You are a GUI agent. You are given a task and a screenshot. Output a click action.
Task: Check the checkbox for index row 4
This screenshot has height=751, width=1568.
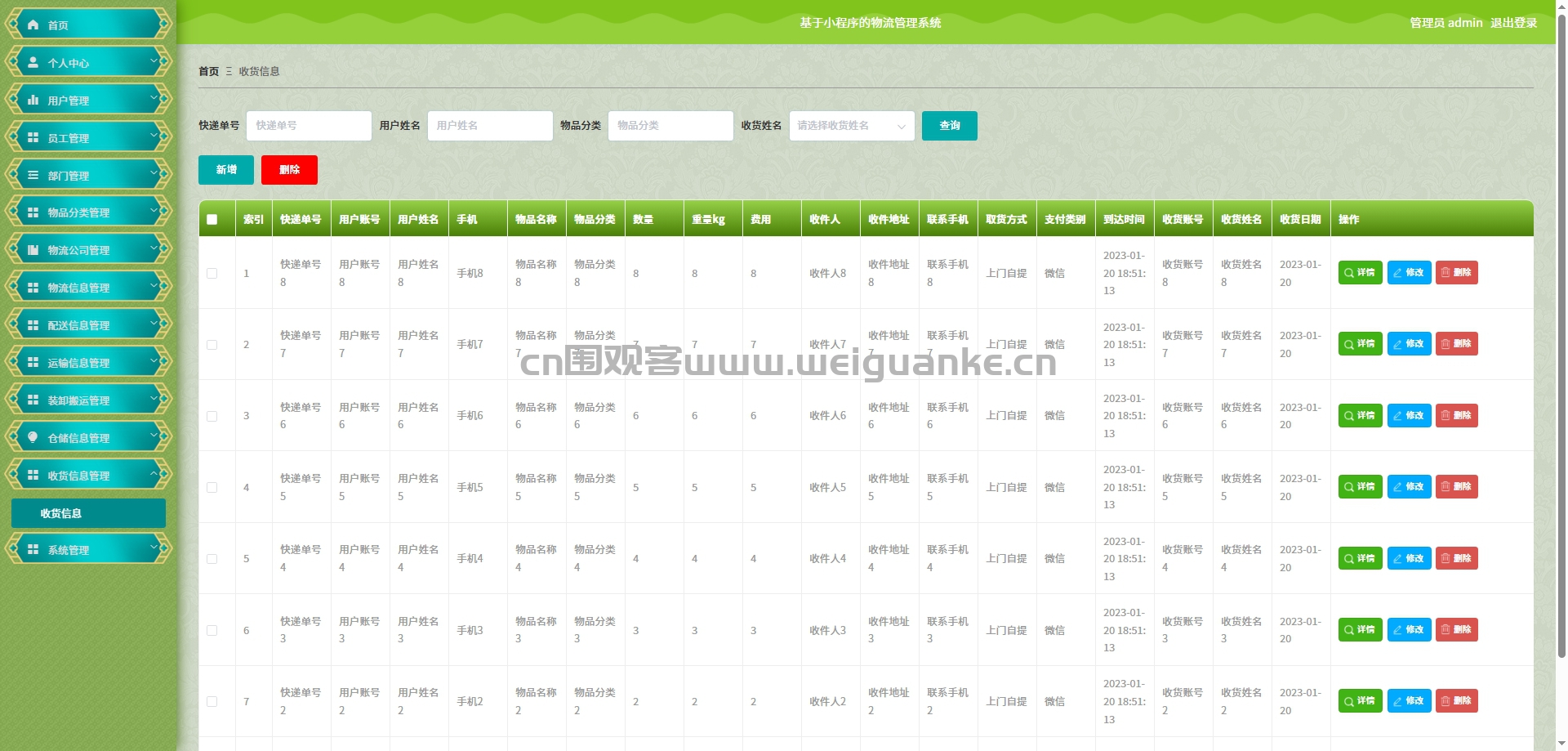[x=212, y=487]
